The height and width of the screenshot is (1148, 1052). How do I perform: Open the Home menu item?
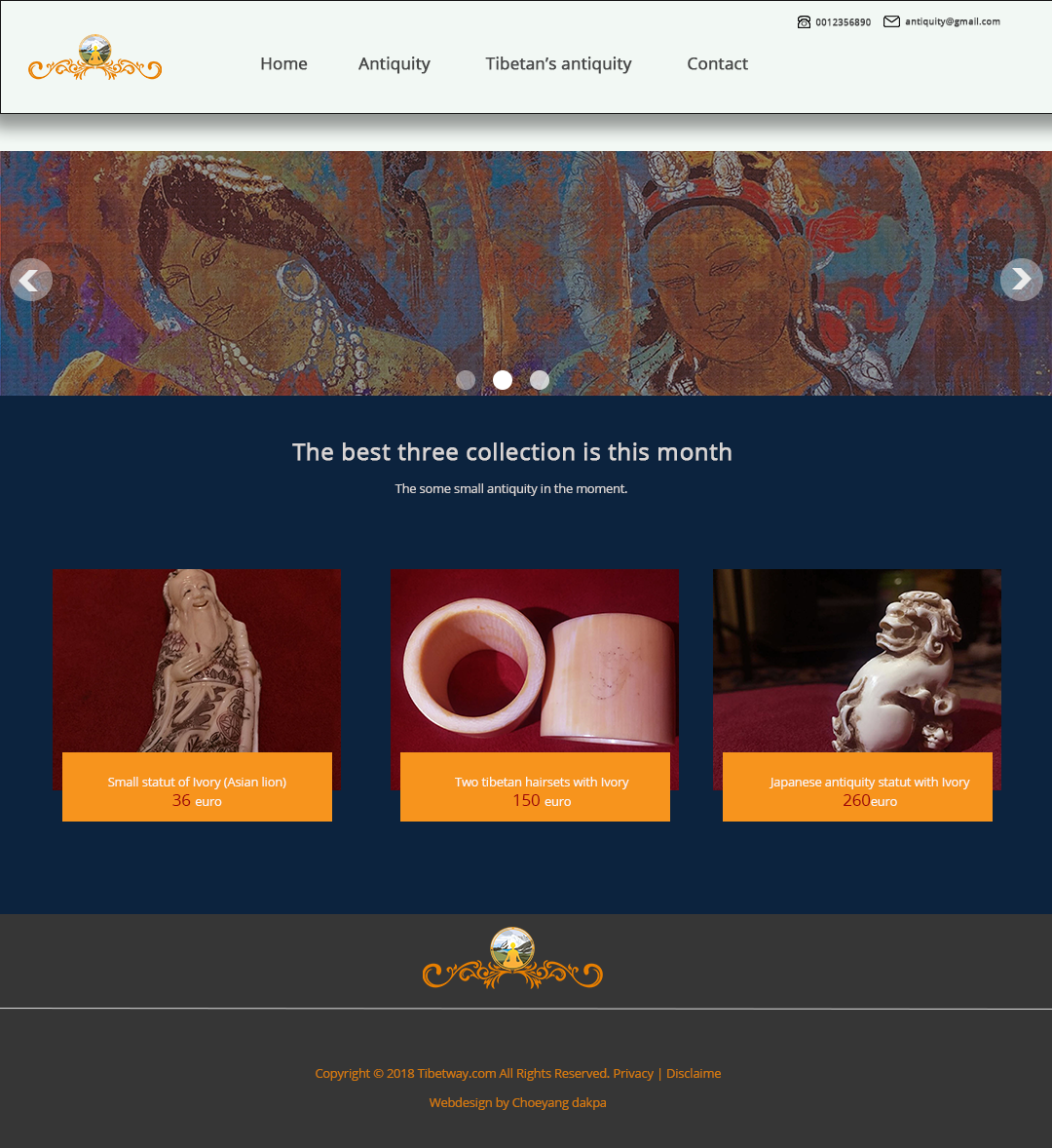pos(283,63)
